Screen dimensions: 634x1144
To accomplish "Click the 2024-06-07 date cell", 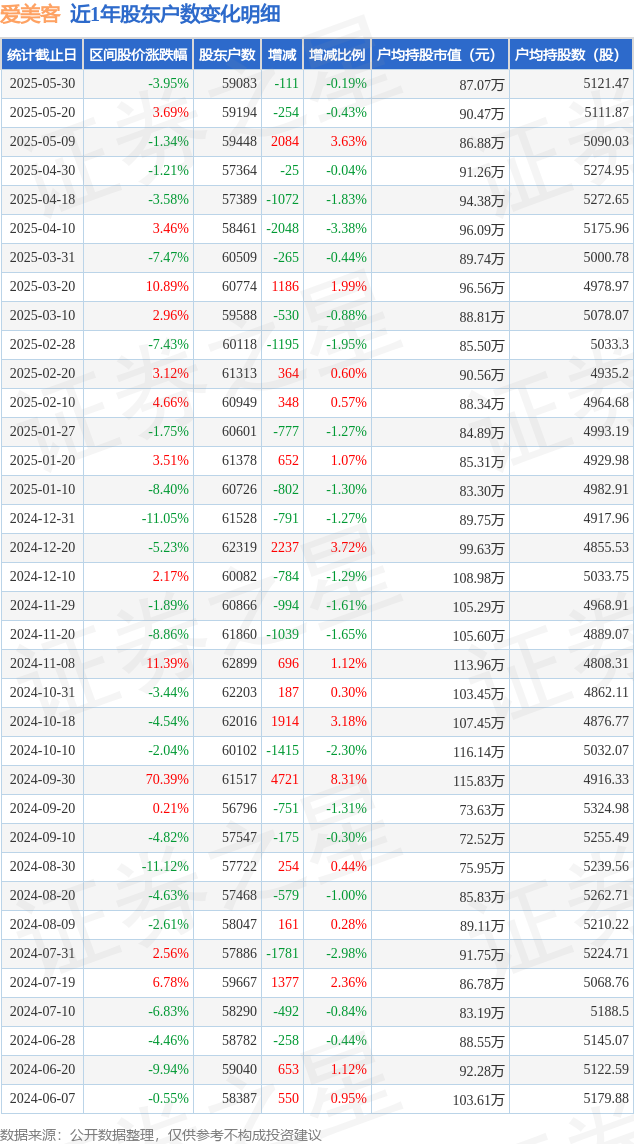I will point(42,1098).
